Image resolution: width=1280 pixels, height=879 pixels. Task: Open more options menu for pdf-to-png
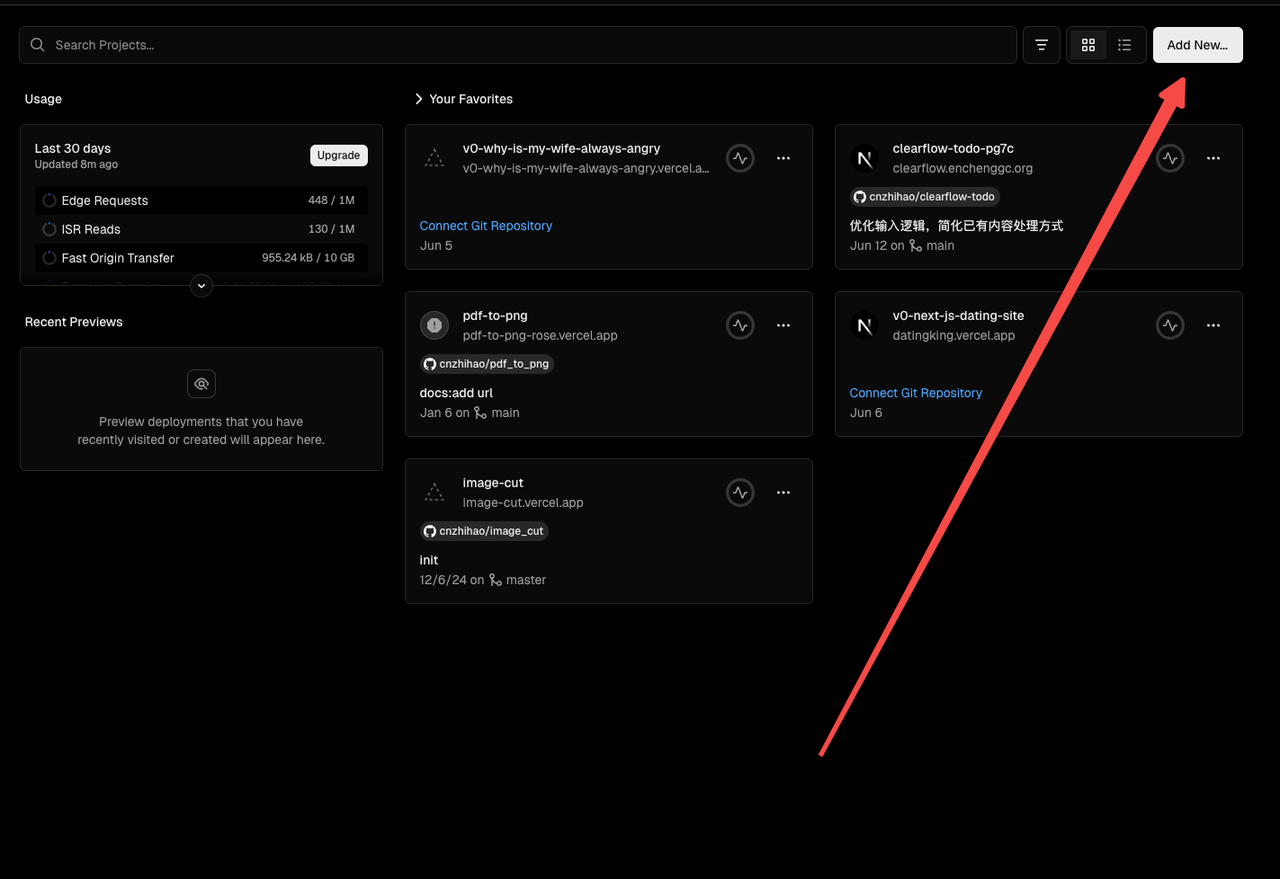783,325
